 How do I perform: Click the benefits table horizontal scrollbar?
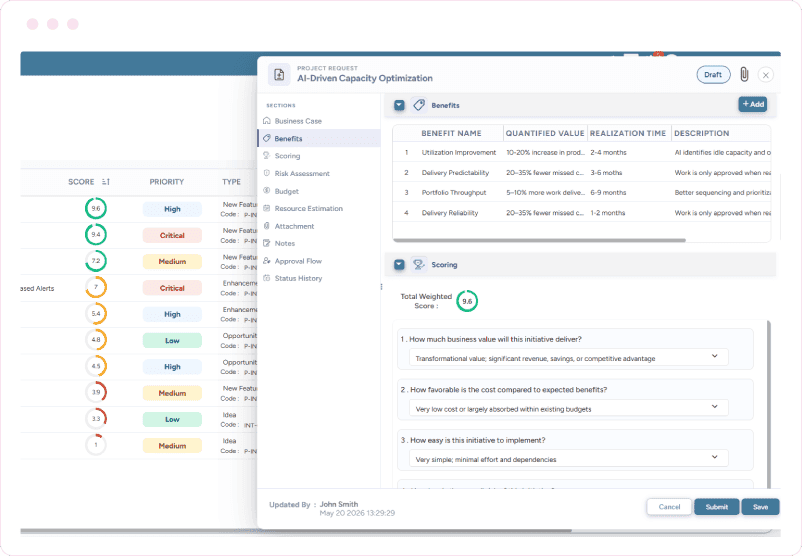pos(539,240)
